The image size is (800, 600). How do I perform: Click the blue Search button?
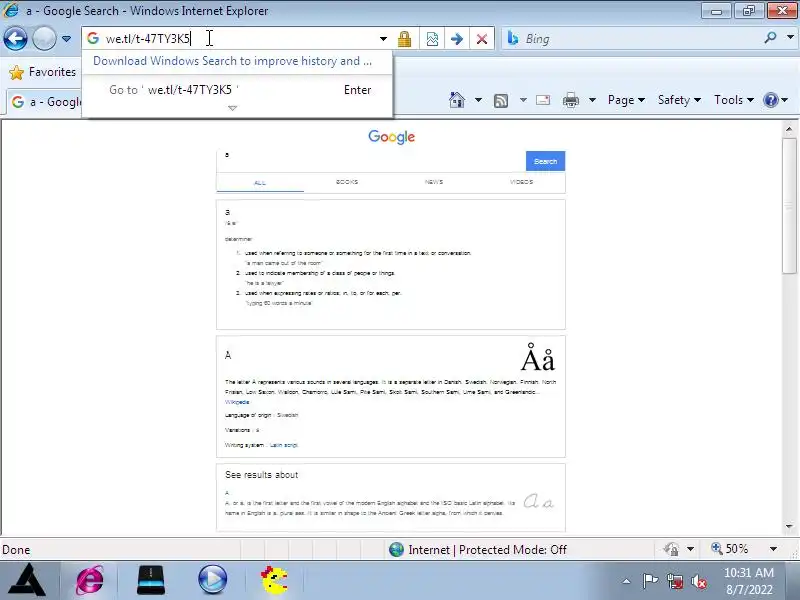point(545,161)
